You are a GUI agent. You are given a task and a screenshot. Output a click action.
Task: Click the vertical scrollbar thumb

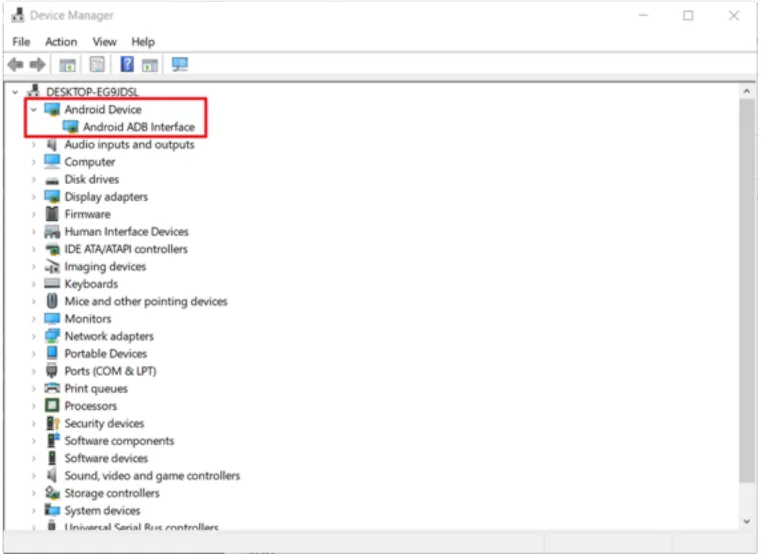[746, 291]
